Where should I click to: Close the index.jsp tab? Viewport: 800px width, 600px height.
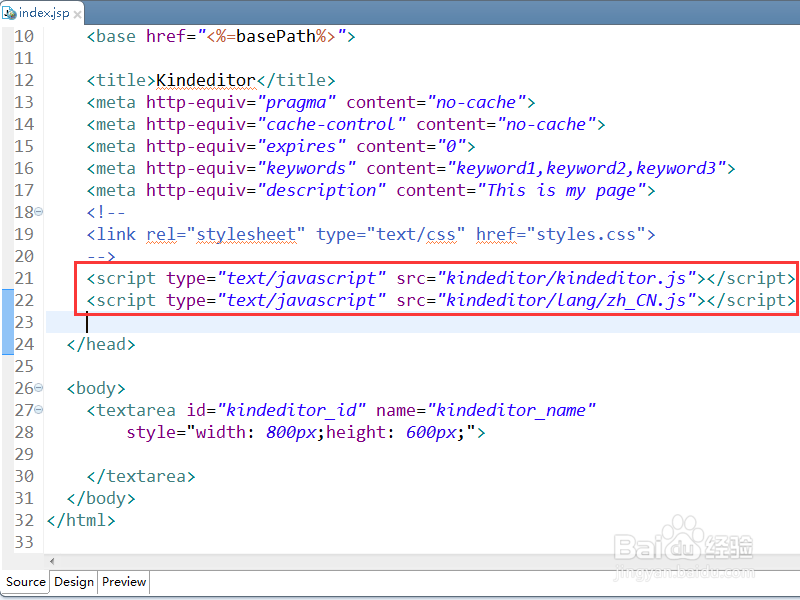click(x=77, y=15)
